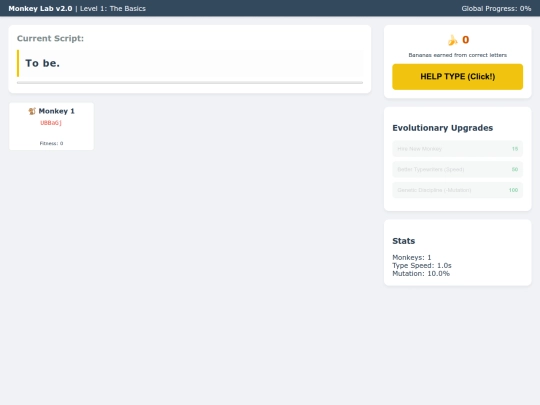The width and height of the screenshot is (540, 405).
Task: Select Genetic Discipline (-Mutation) upgrade
Action: [x=457, y=190]
